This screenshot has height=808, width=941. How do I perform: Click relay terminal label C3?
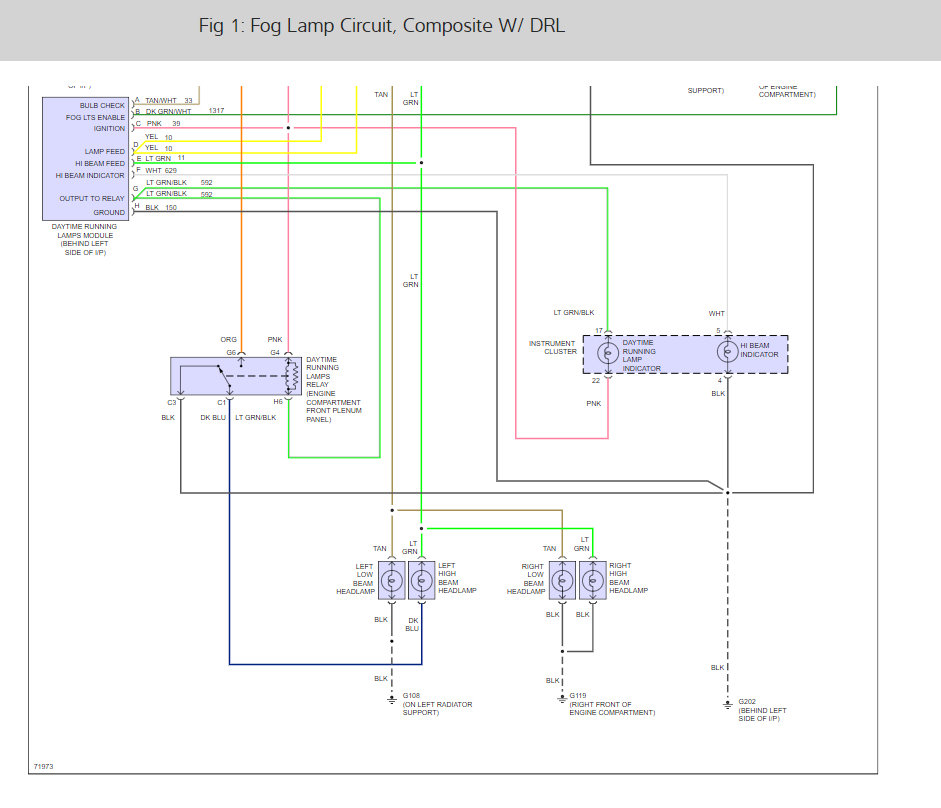(x=172, y=403)
